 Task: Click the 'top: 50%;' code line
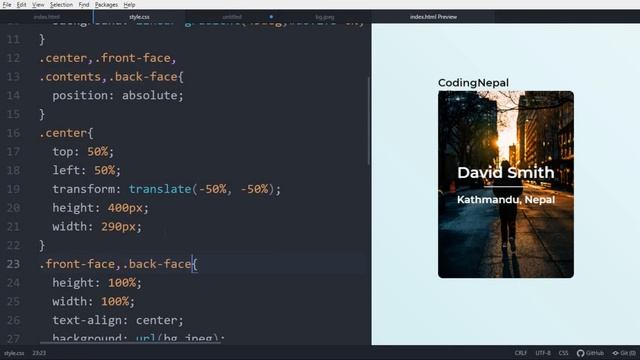pos(83,152)
